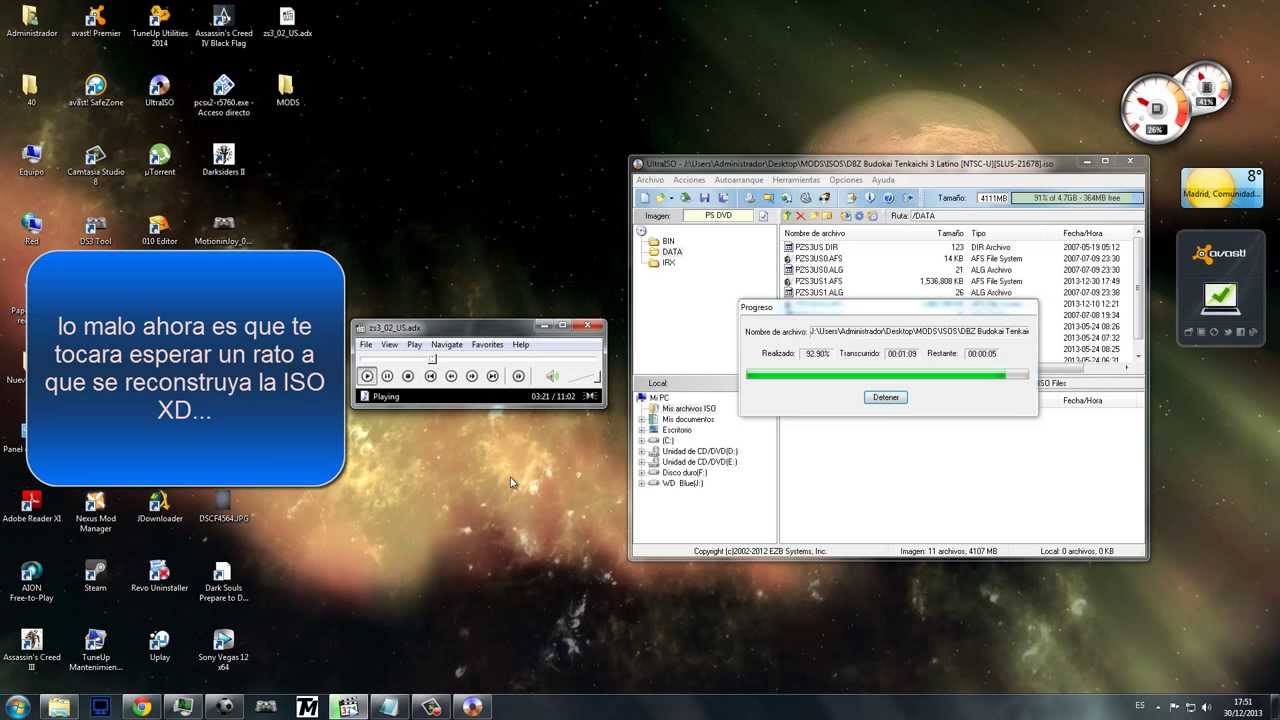This screenshot has height=720, width=1280.
Task: Click the Save floppy-disk icon in UltraISO
Action: (x=704, y=198)
